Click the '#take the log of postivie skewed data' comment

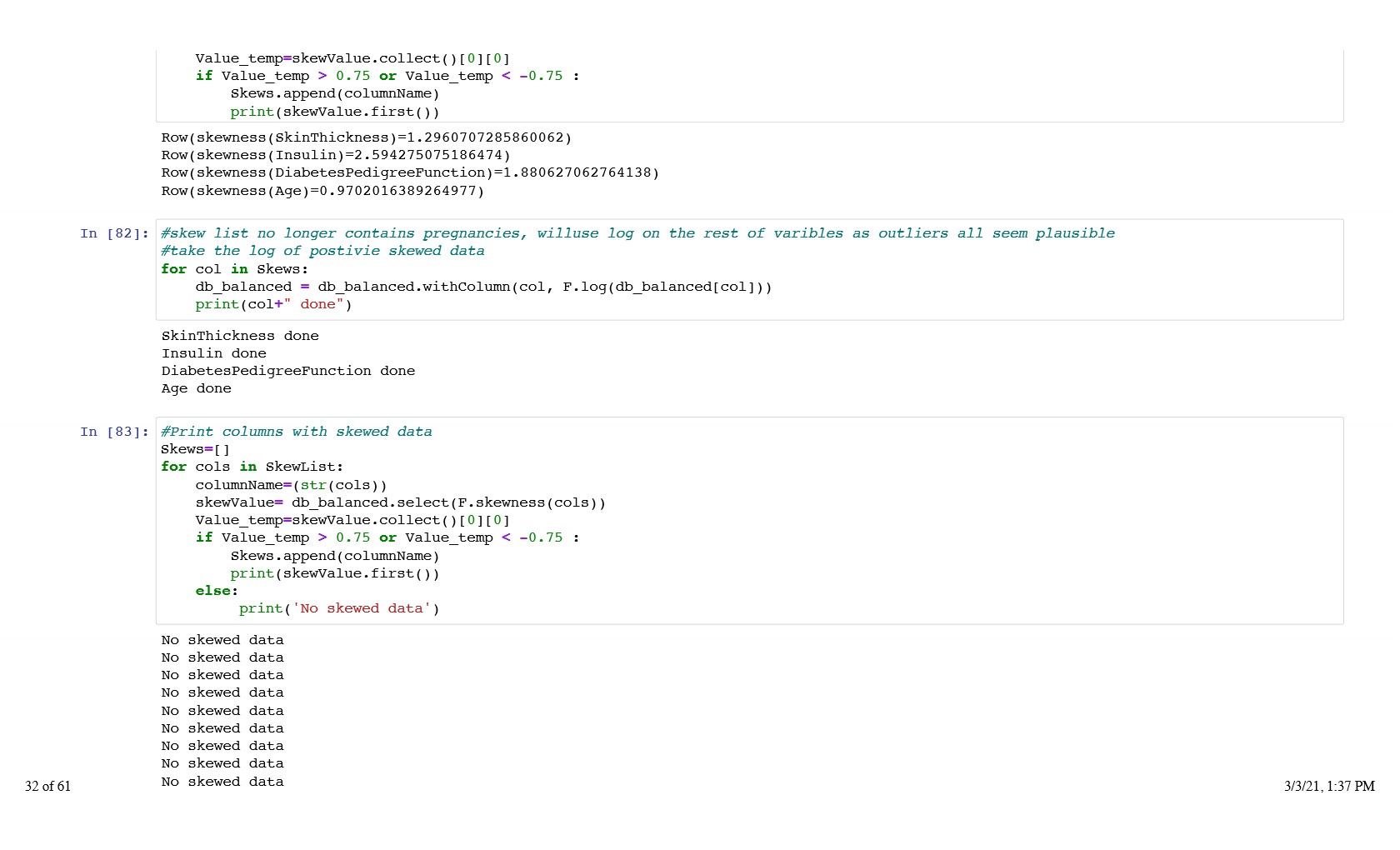tap(322, 251)
